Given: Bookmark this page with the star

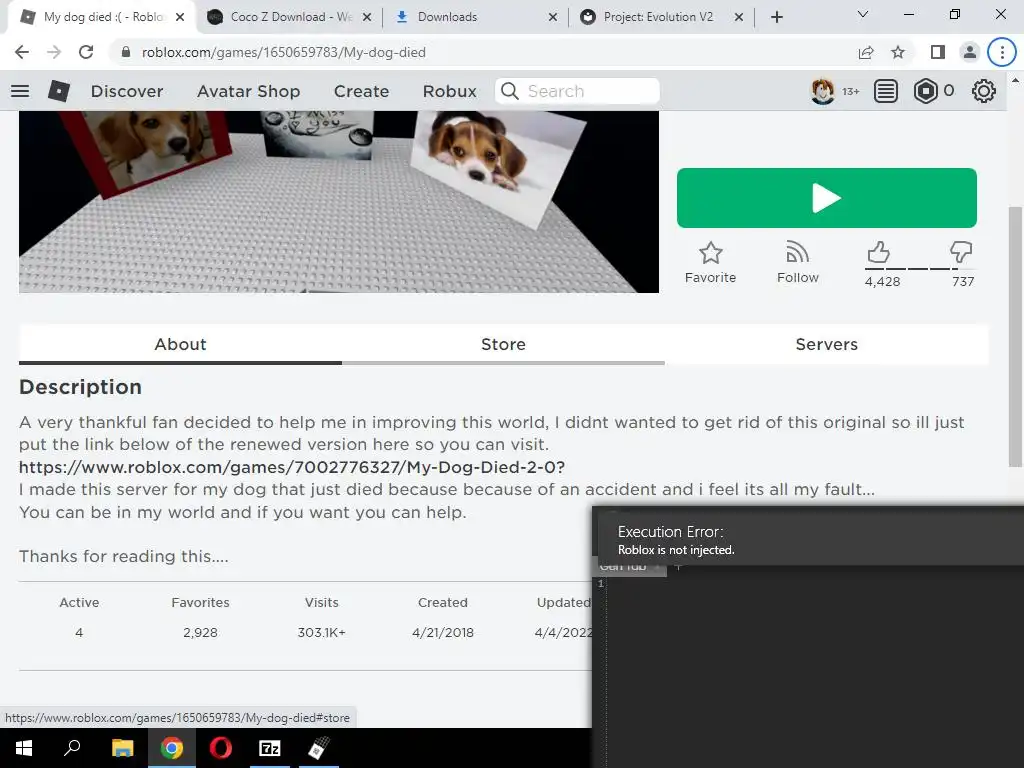Looking at the screenshot, I should click(x=898, y=52).
